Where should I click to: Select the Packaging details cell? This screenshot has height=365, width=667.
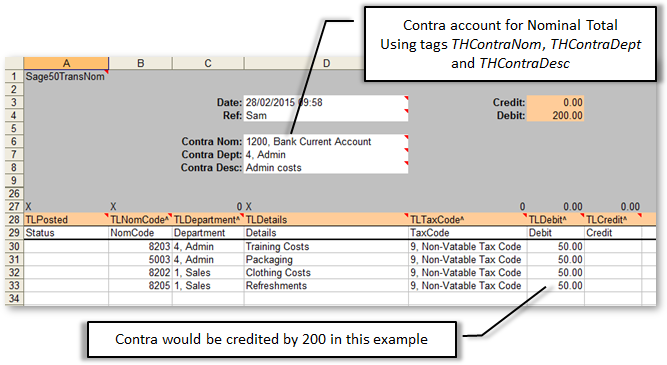pos(326,259)
